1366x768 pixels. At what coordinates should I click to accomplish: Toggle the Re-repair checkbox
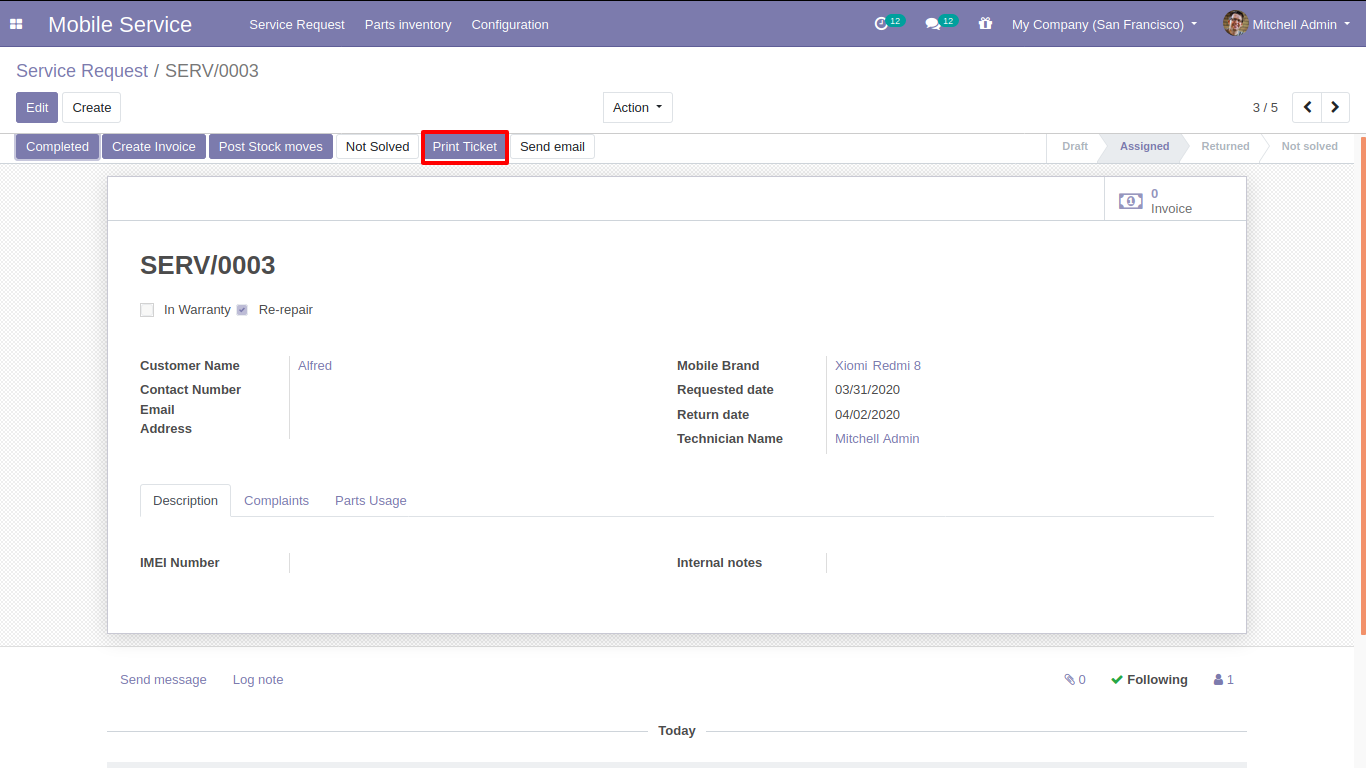[x=242, y=310]
